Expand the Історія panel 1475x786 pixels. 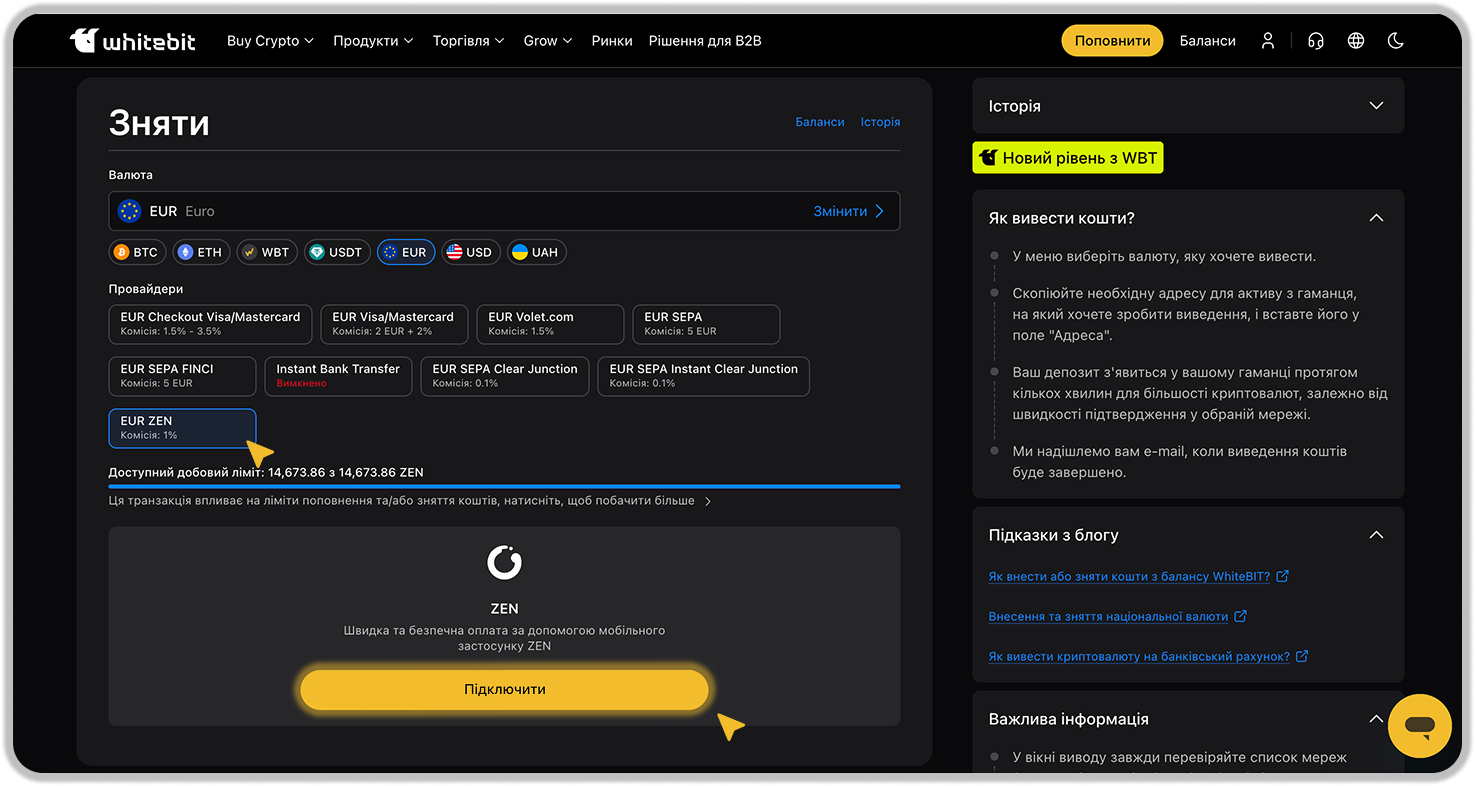tap(1187, 106)
